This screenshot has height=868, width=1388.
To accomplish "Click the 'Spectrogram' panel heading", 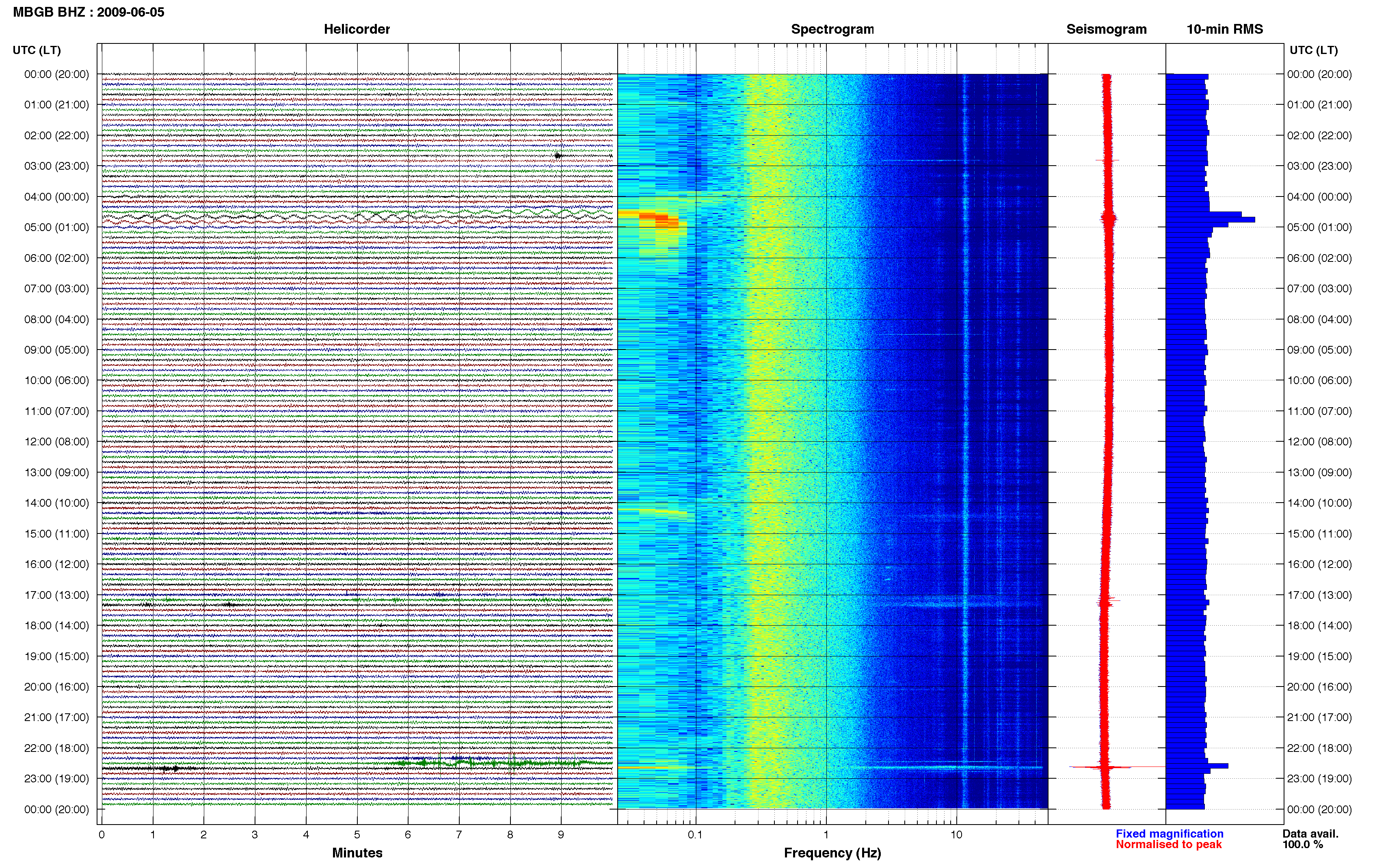I will pos(832,29).
